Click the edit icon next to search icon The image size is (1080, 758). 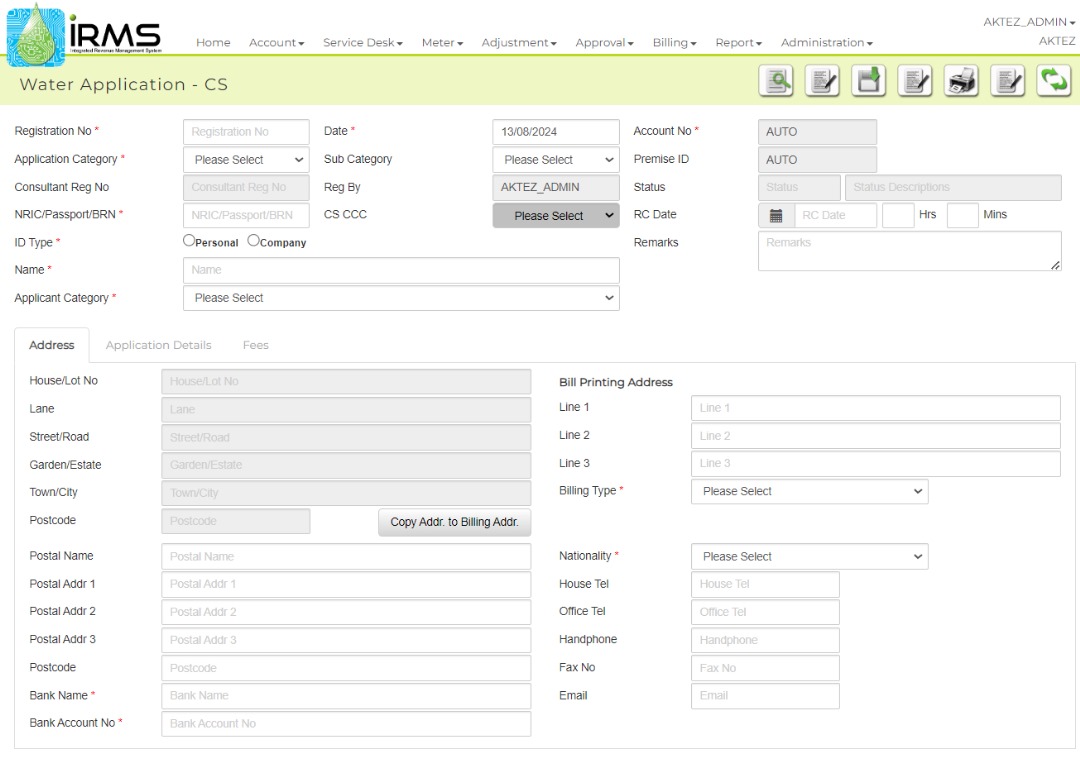coord(822,81)
